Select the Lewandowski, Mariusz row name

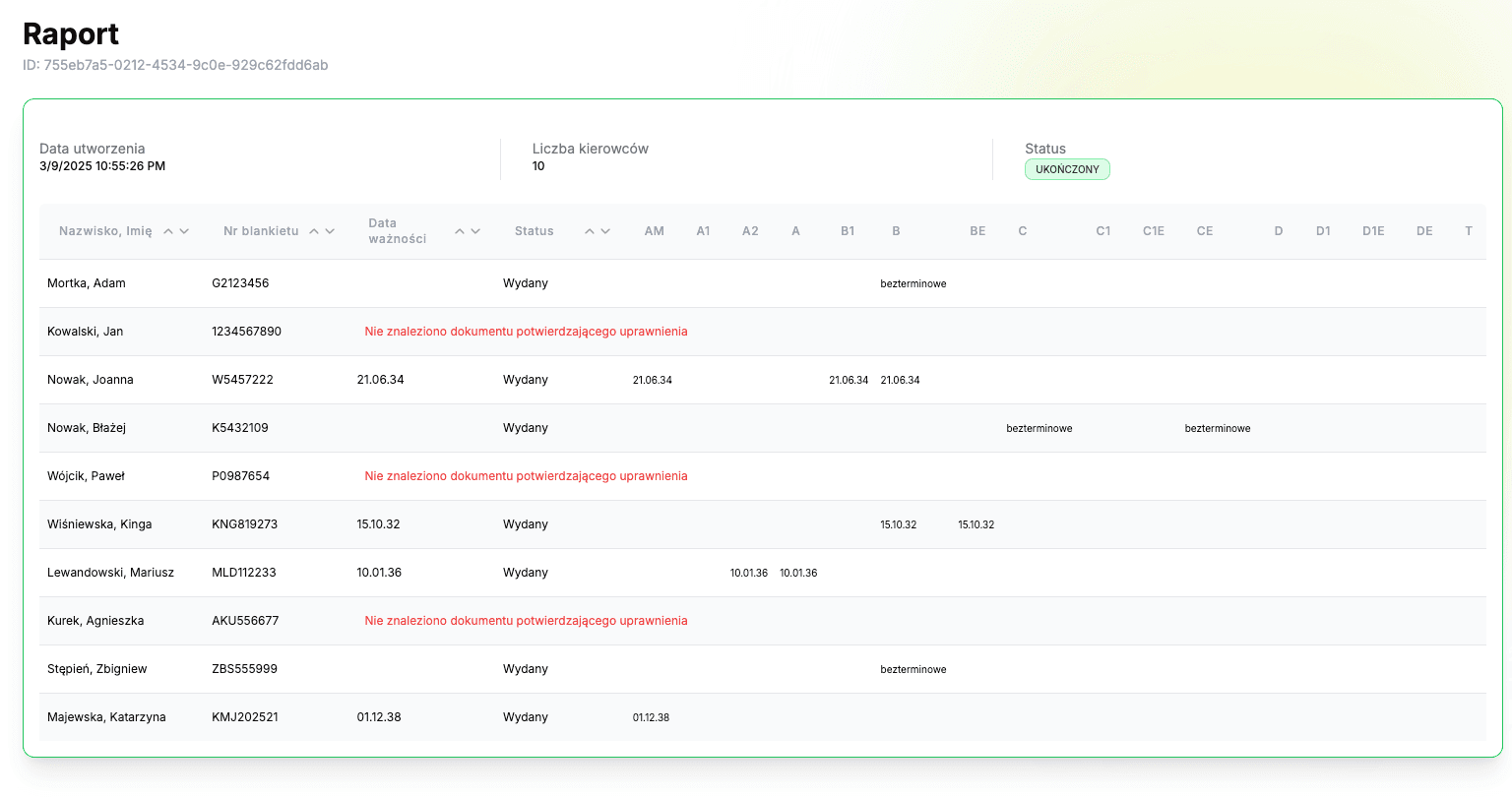click(x=110, y=573)
